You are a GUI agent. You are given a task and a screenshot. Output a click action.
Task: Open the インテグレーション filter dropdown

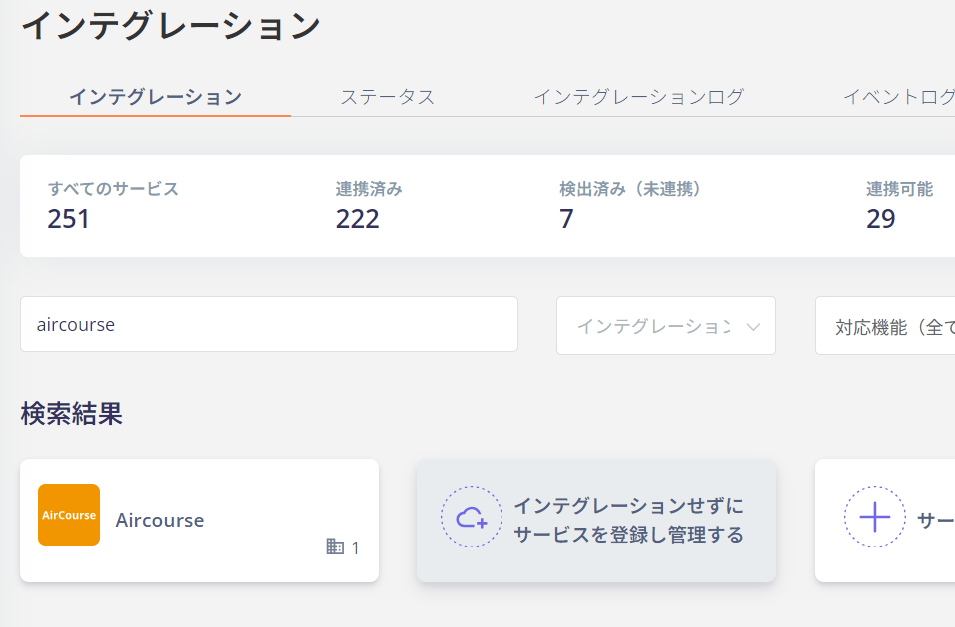tap(666, 325)
